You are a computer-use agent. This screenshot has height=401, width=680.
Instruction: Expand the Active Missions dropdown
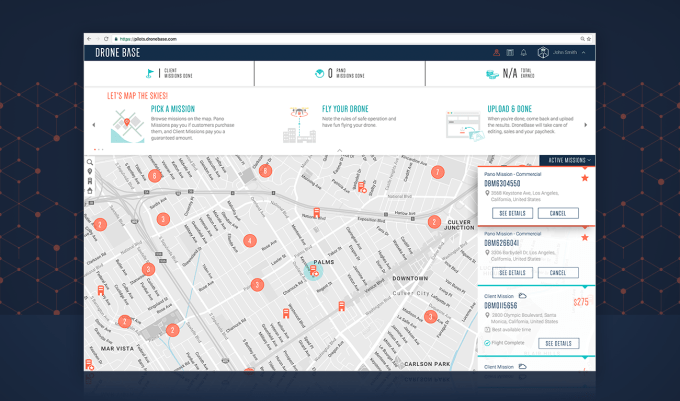click(x=567, y=160)
